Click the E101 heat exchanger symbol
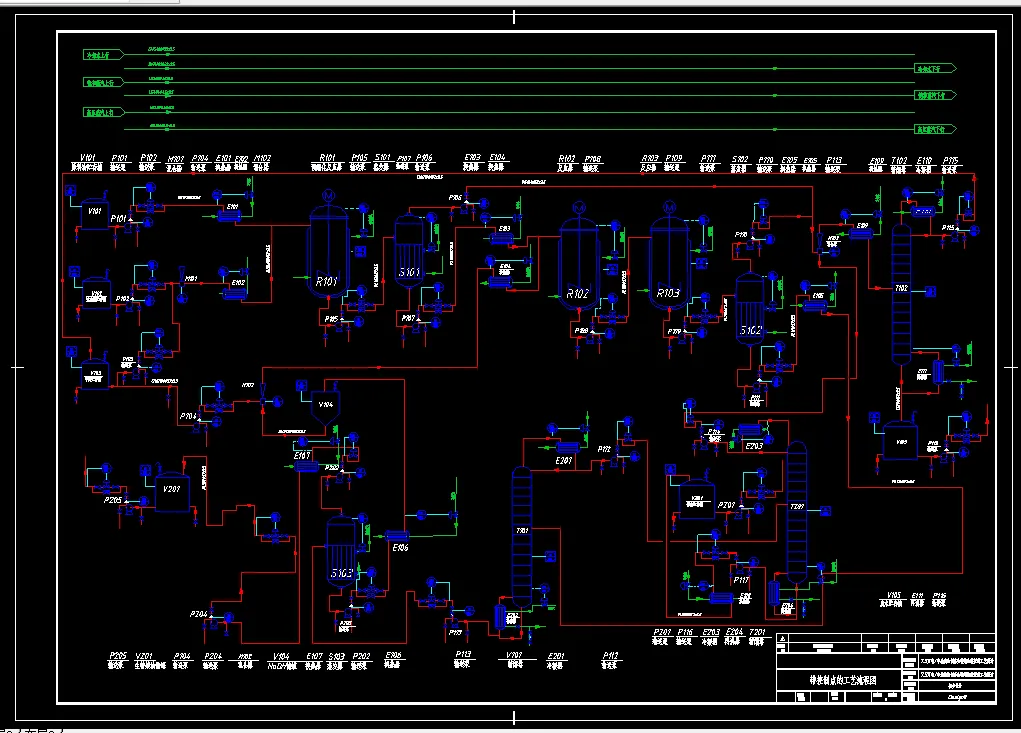This screenshot has width=1021, height=733. point(229,215)
